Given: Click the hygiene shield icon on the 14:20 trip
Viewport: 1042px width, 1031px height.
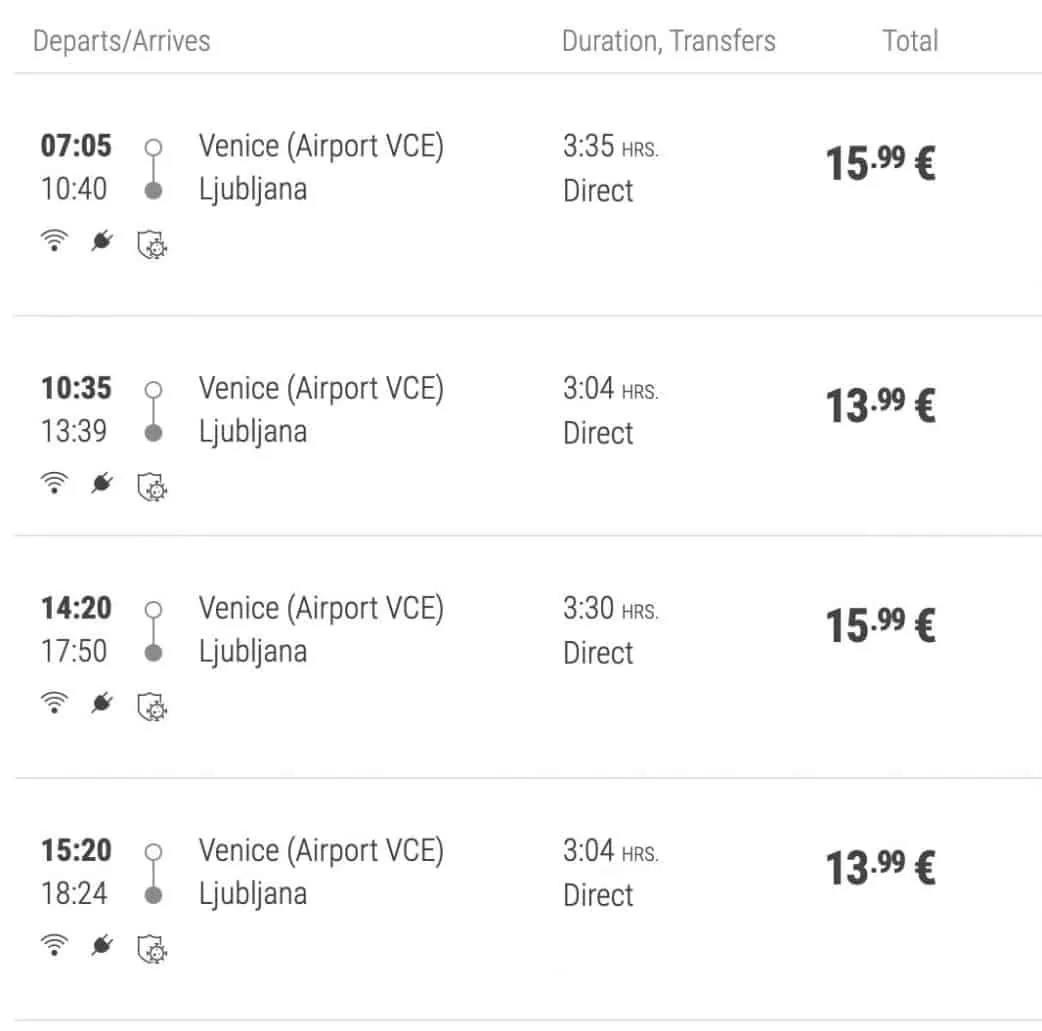Looking at the screenshot, I should click(151, 706).
